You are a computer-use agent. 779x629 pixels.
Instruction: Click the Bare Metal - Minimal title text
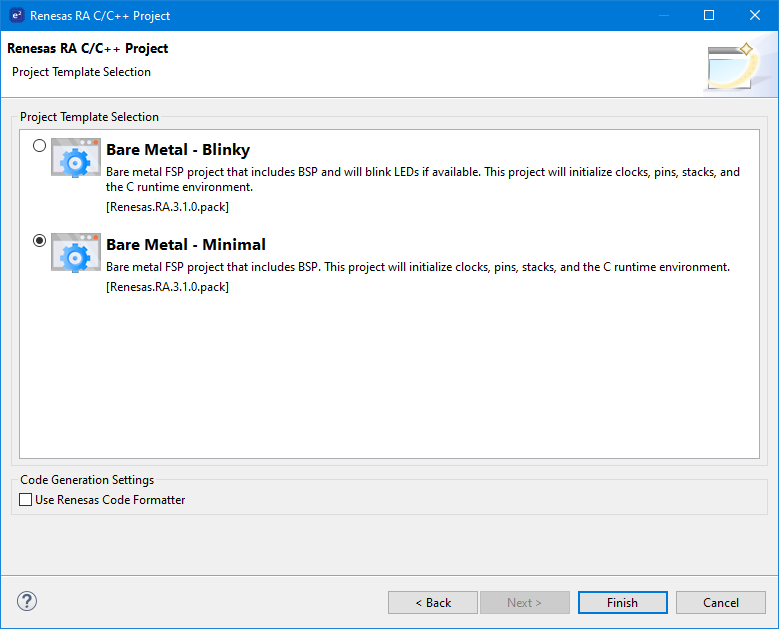[185, 245]
